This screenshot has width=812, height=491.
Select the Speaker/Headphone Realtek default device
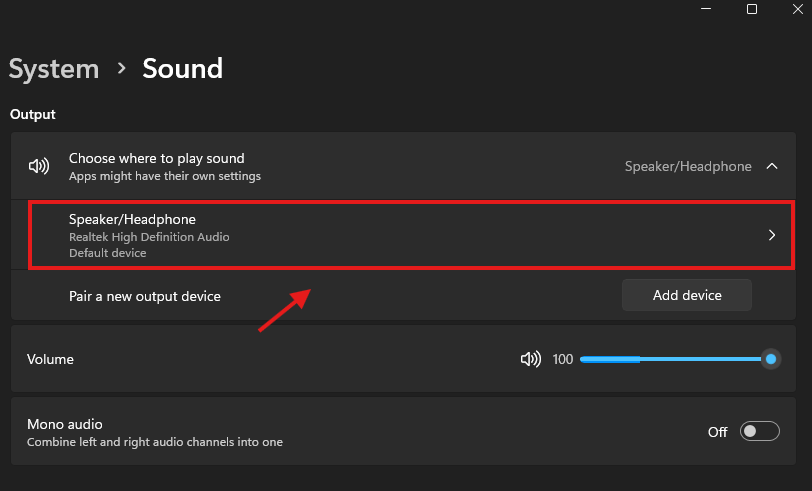(x=150, y=236)
